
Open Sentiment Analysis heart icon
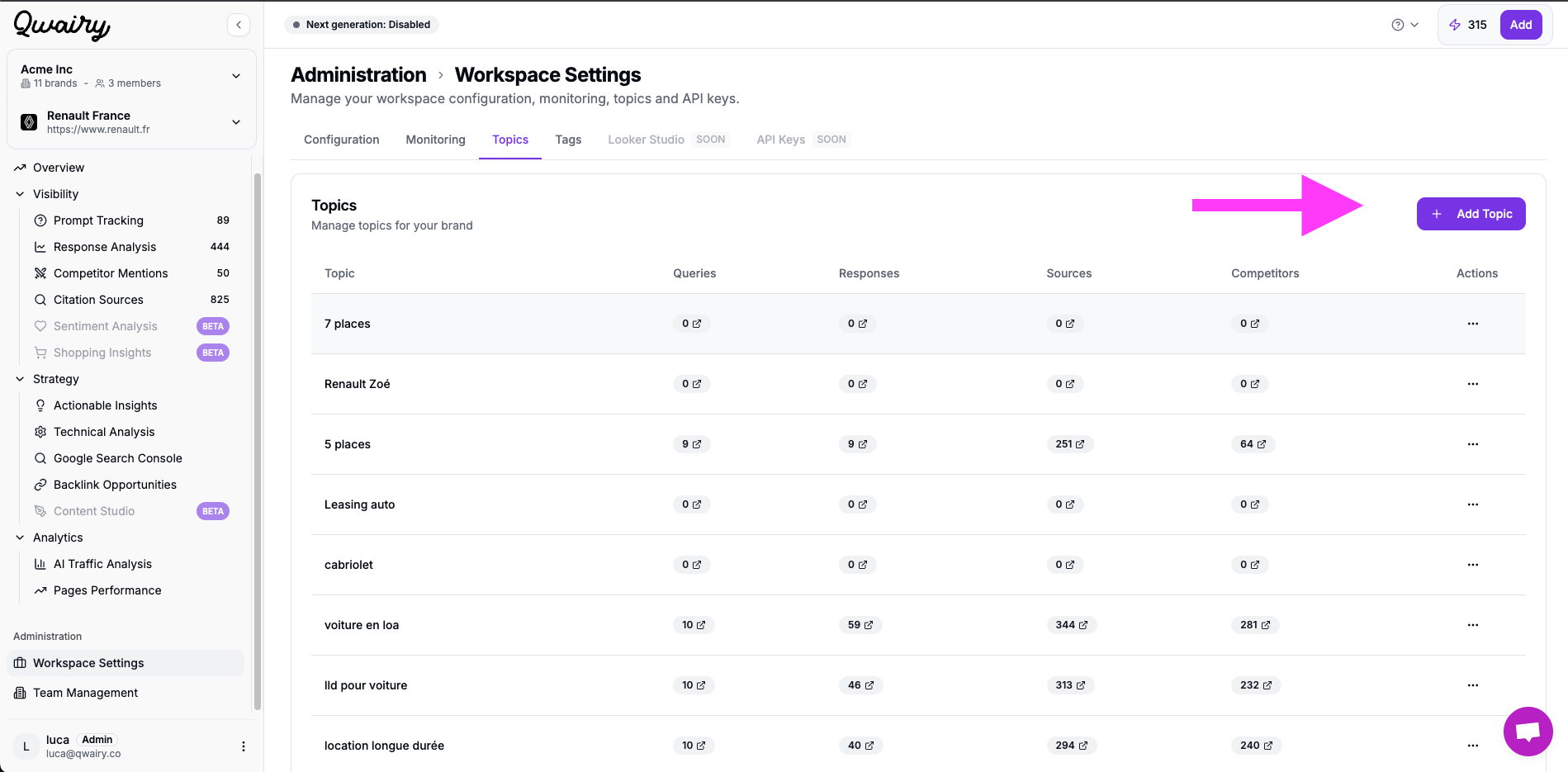pos(40,326)
